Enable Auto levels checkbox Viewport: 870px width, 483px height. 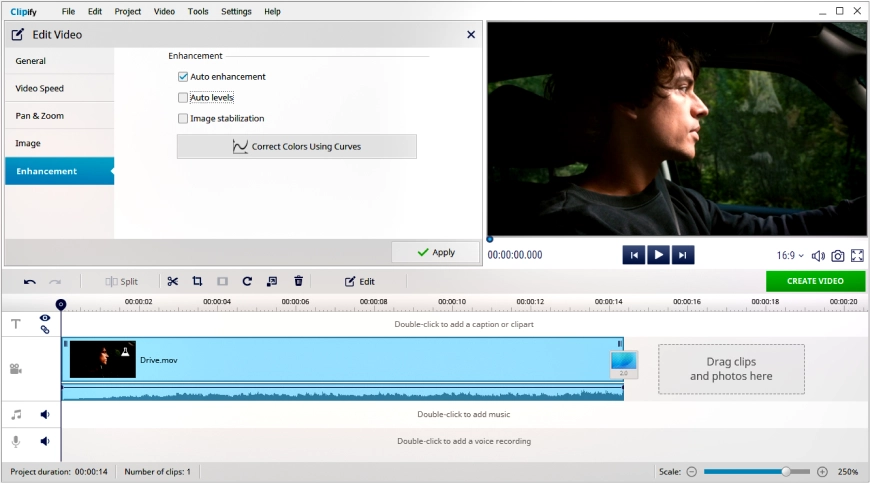click(x=183, y=98)
